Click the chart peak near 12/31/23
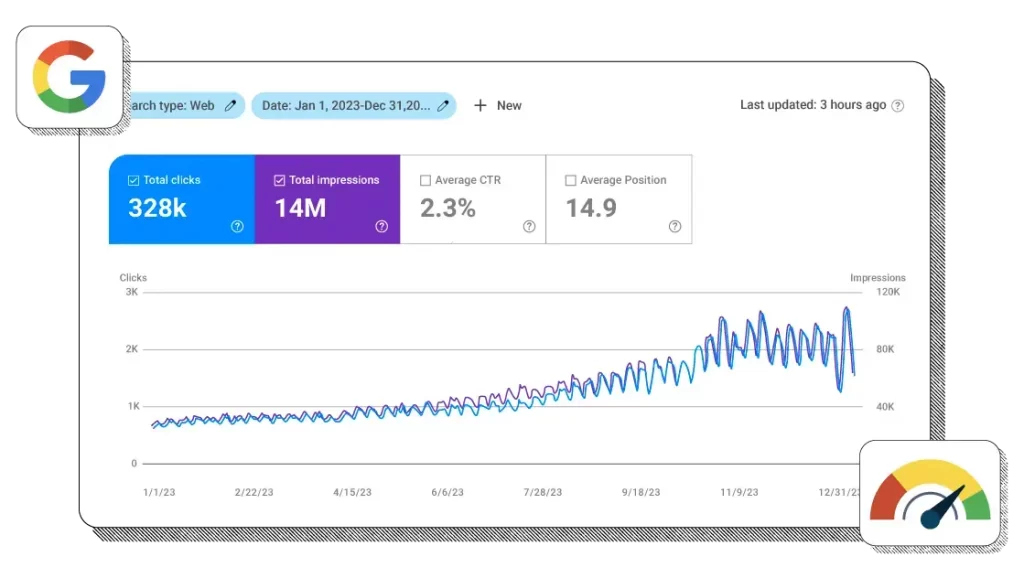This screenshot has height=578, width=1024. (847, 309)
